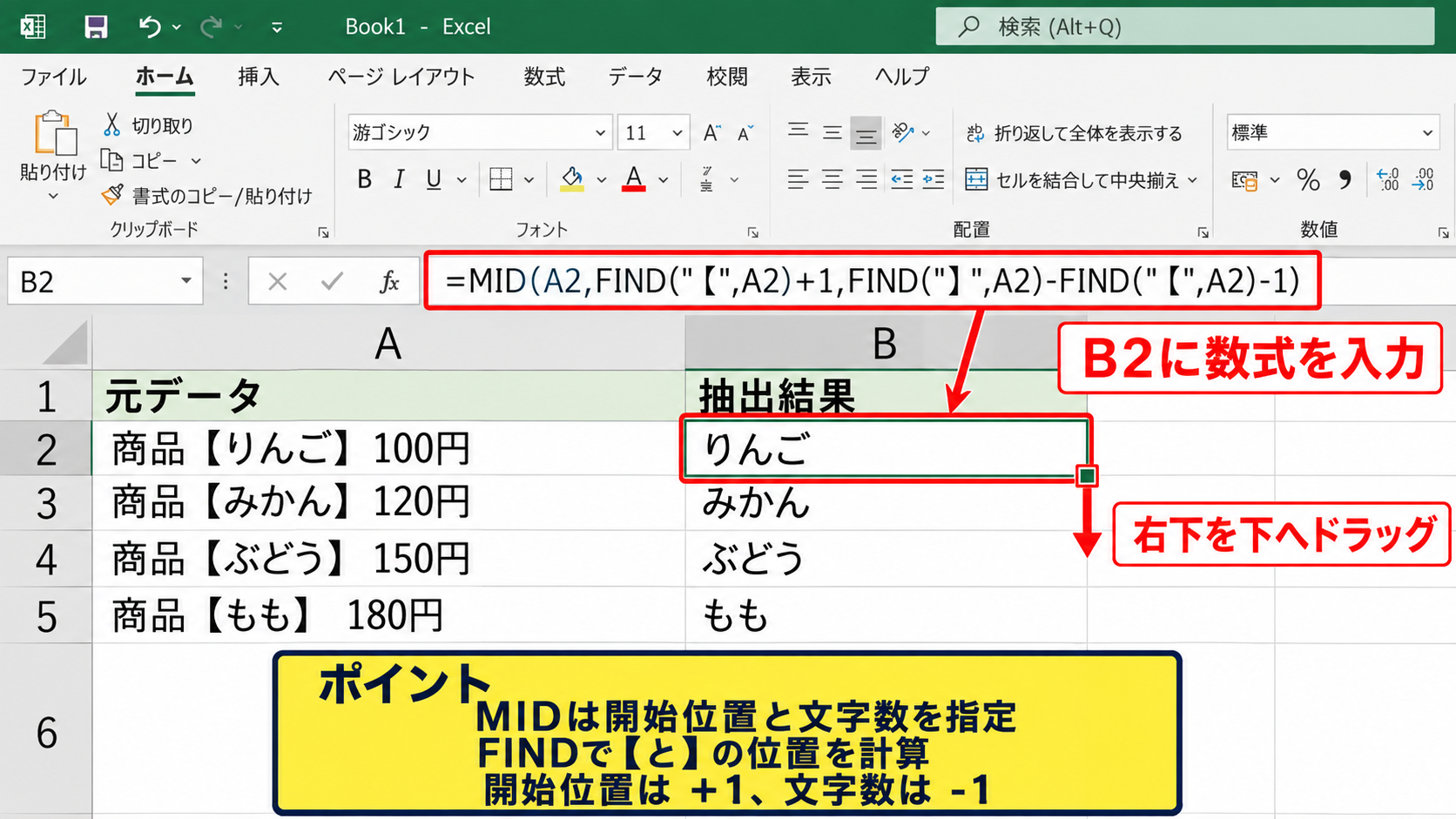Click the comma style icon
The width and height of the screenshot is (1456, 819).
point(1345,180)
